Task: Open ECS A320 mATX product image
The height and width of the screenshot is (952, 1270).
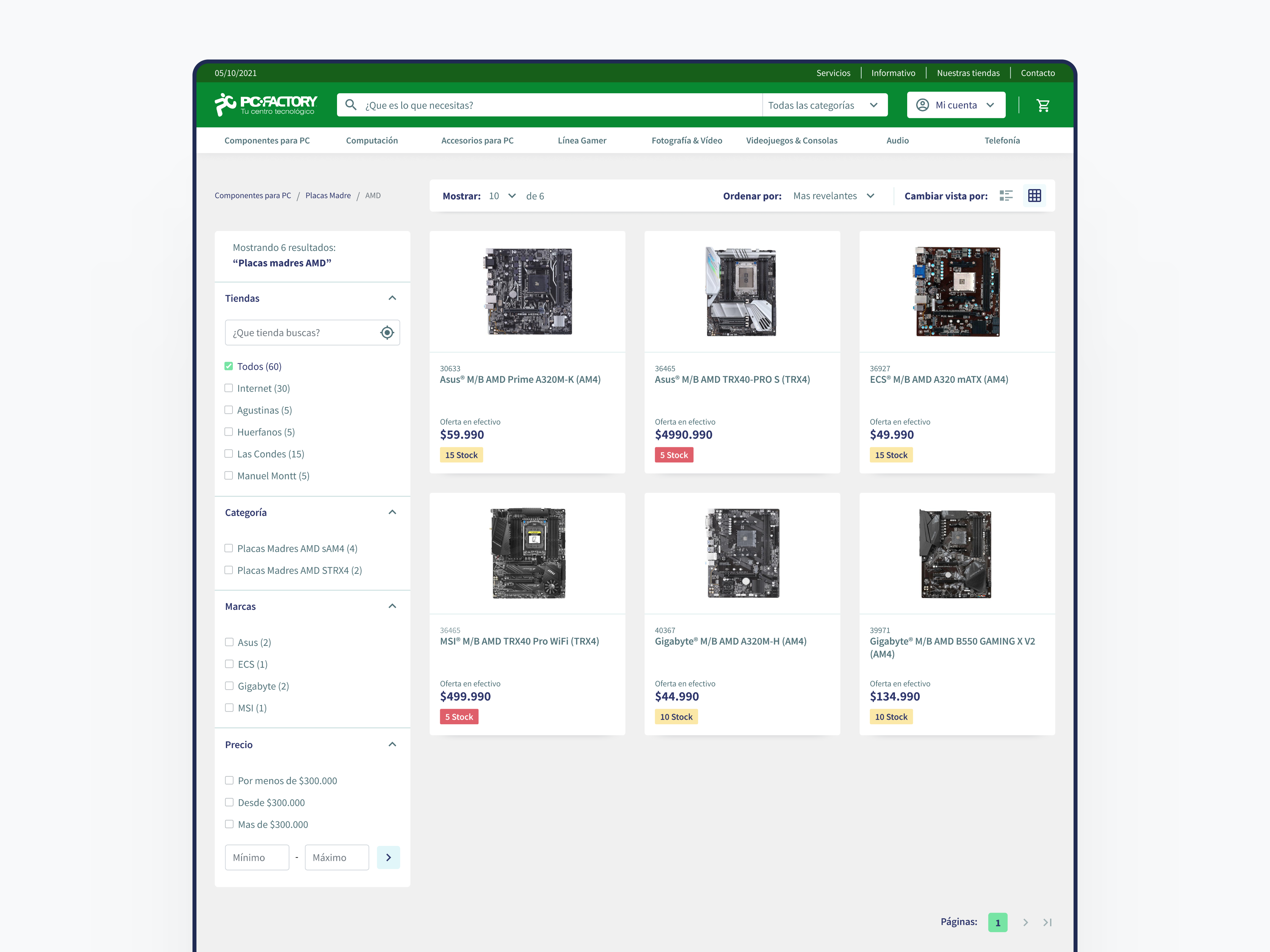Action: click(956, 292)
